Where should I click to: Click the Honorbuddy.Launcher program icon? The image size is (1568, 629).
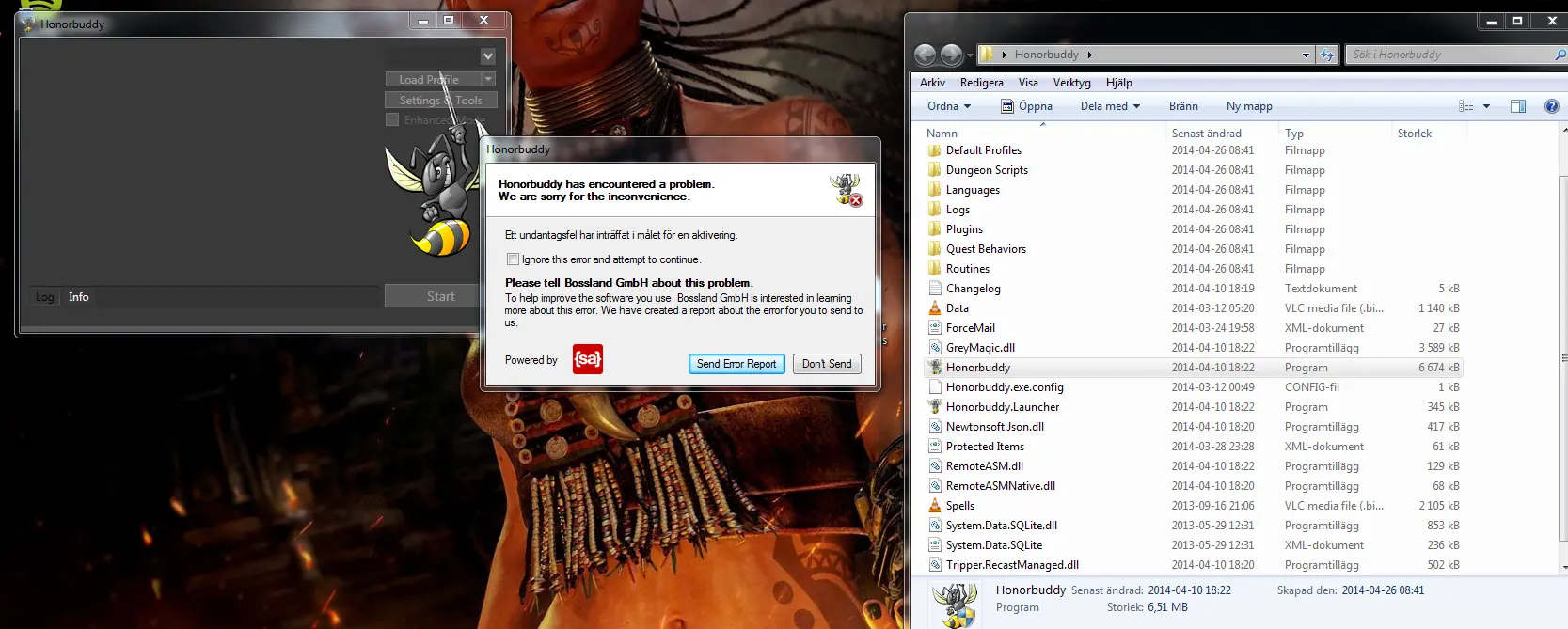[x=935, y=407]
